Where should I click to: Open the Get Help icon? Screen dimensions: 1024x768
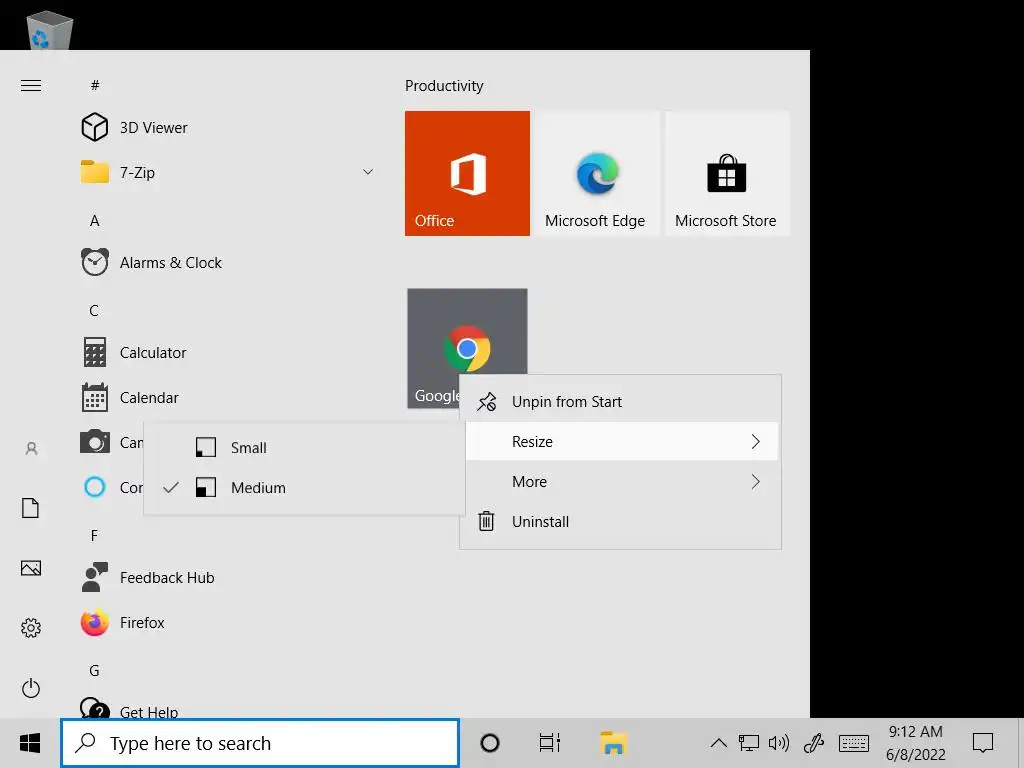click(95, 709)
